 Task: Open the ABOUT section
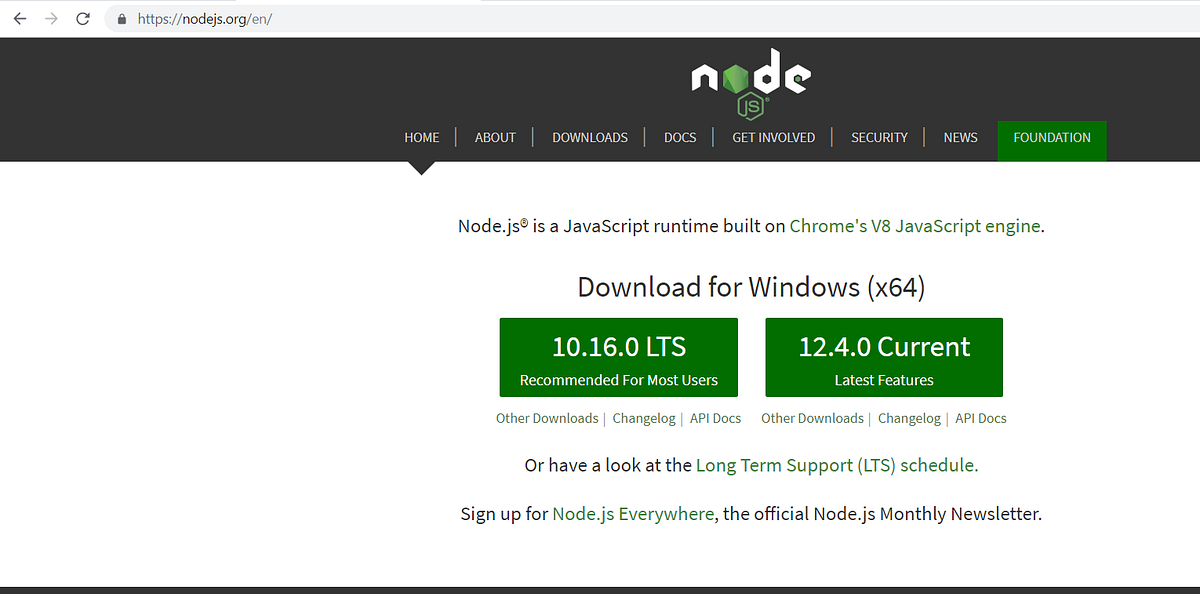(495, 137)
